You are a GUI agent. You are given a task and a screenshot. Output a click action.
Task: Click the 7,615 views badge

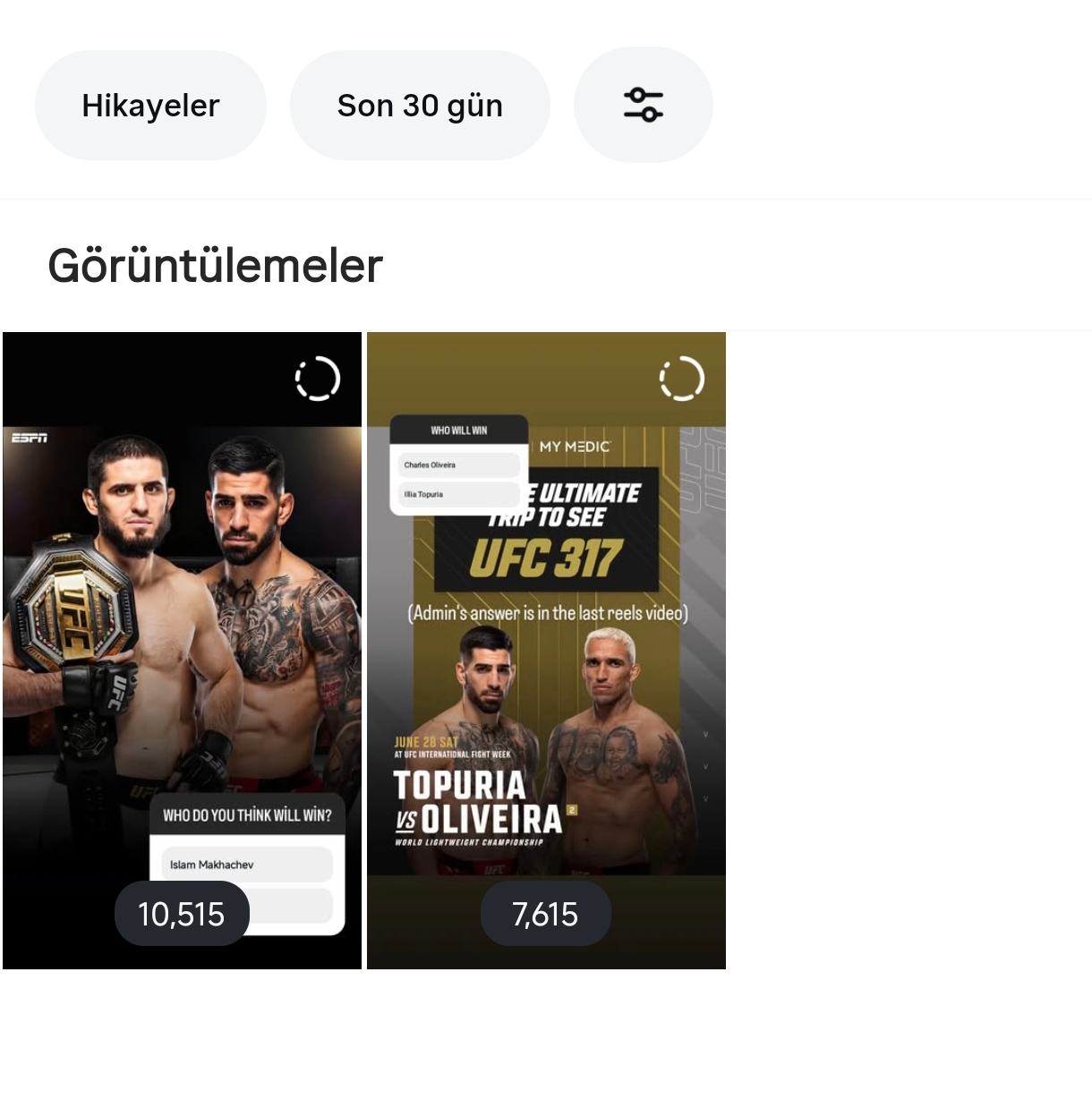pos(545,914)
